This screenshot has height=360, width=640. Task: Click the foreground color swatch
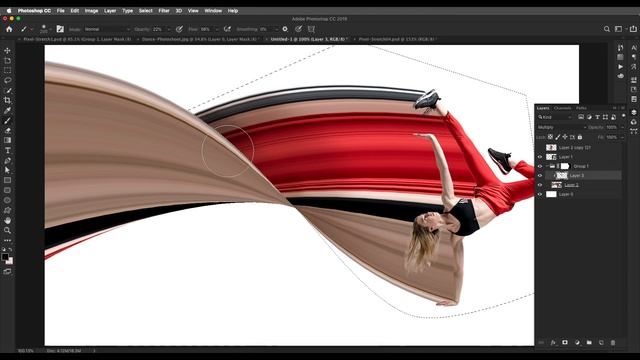tap(5, 257)
